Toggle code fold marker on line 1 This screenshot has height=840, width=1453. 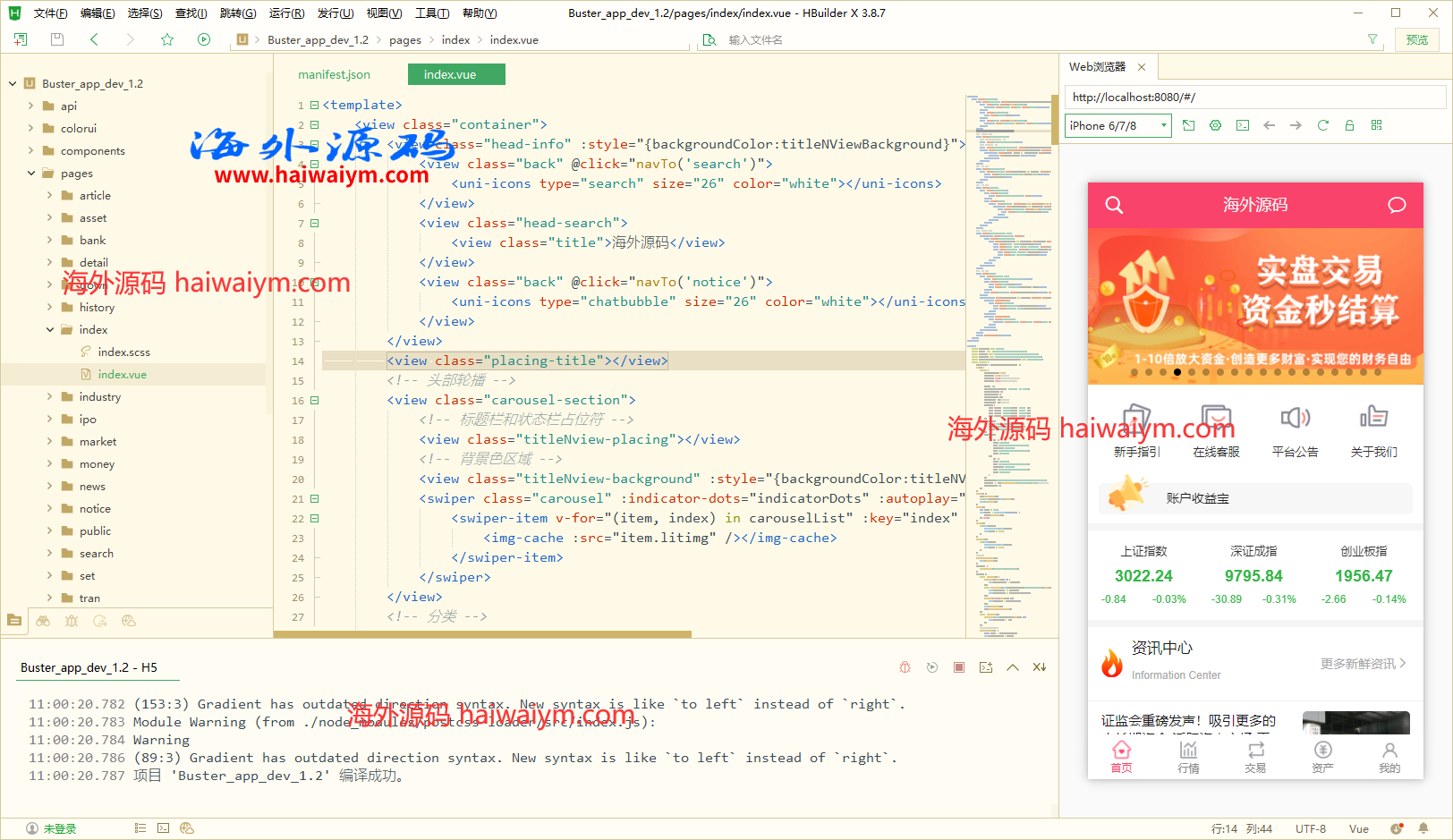(x=314, y=106)
